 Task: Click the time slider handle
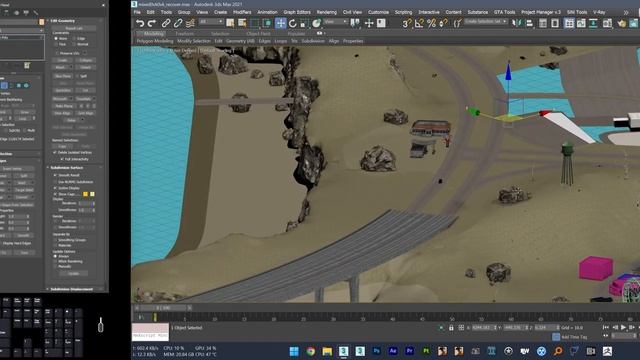click(162, 308)
